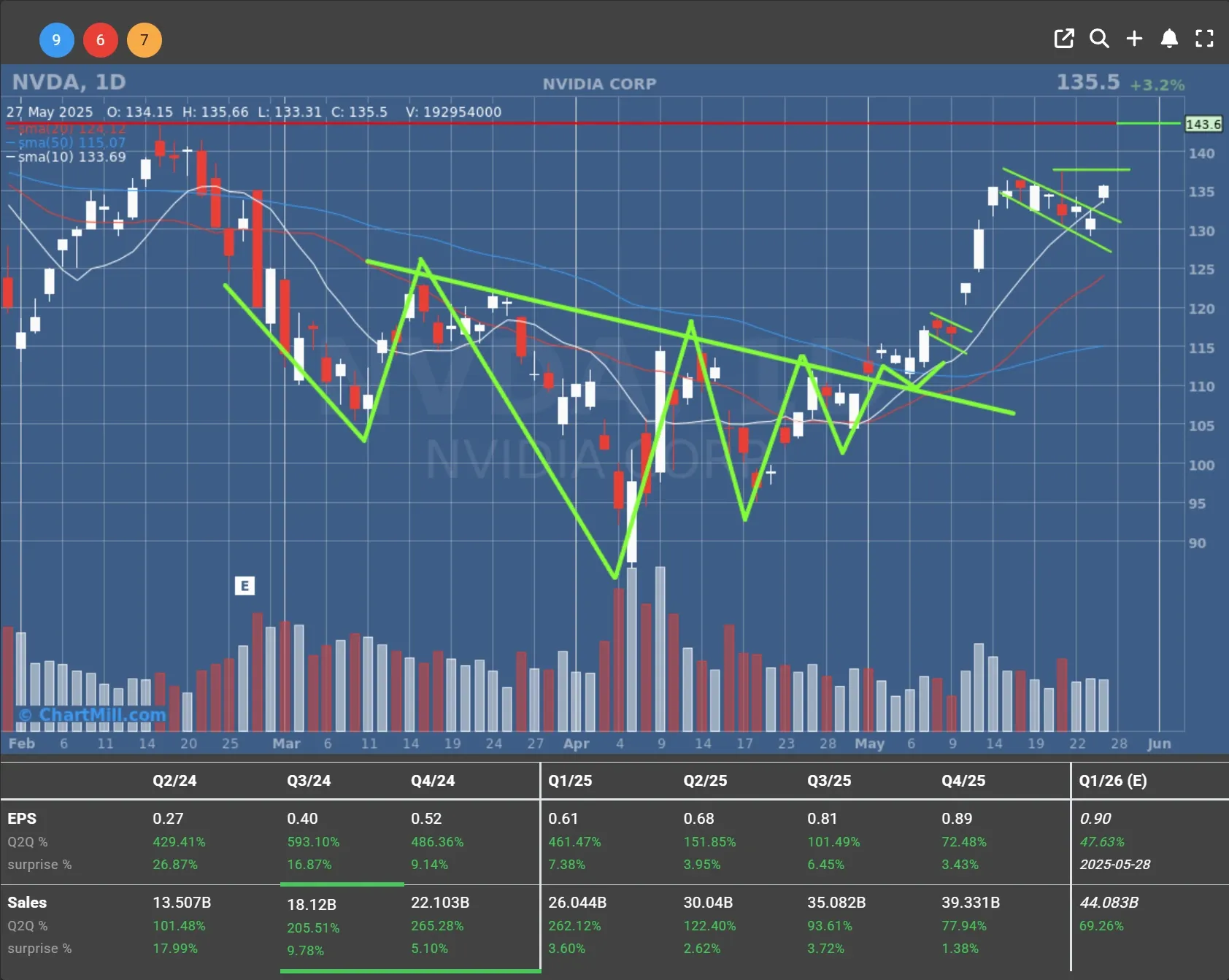Screen dimensions: 1229x980
Task: Click the +3.2% change value
Action: (1157, 85)
